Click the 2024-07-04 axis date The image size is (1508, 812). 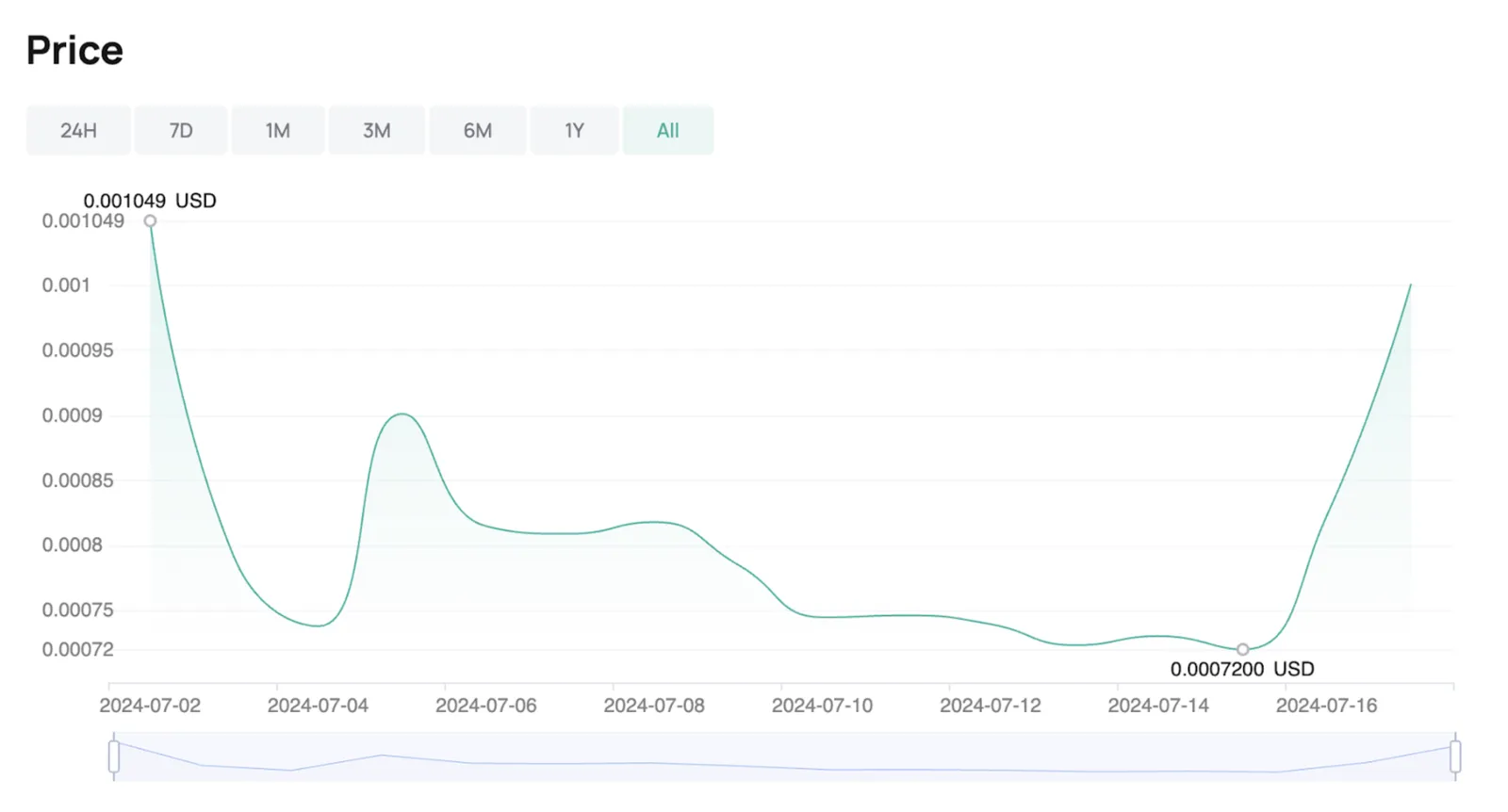click(x=318, y=706)
